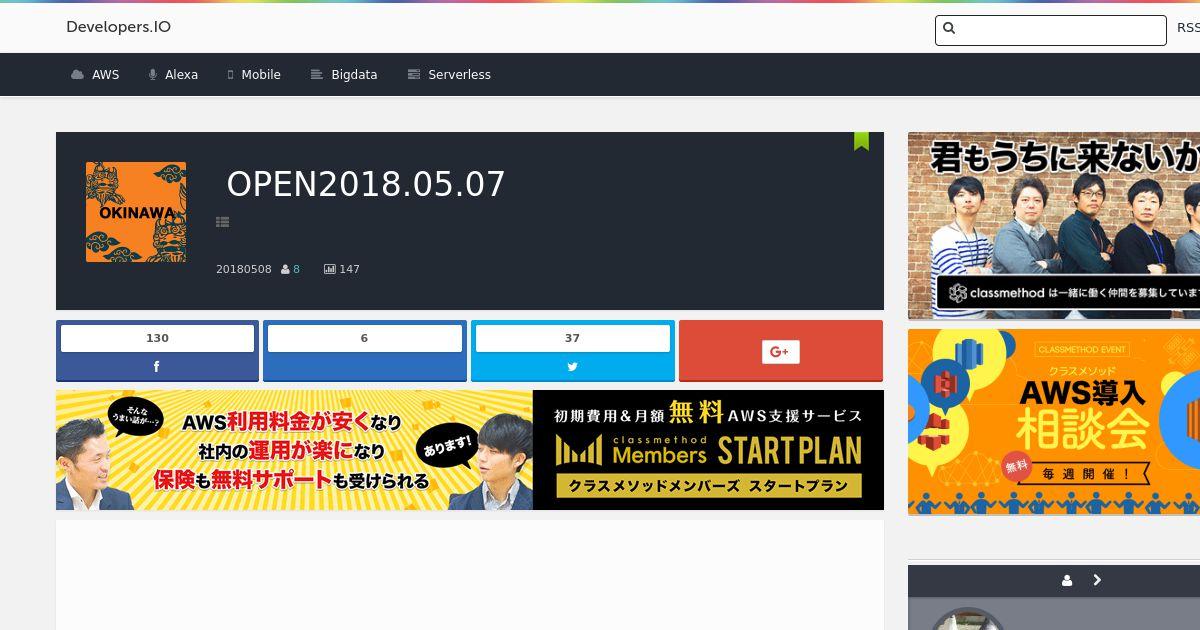The width and height of the screenshot is (1200, 630).
Task: Click the bars icon beside Bigdata
Action: 317,75
